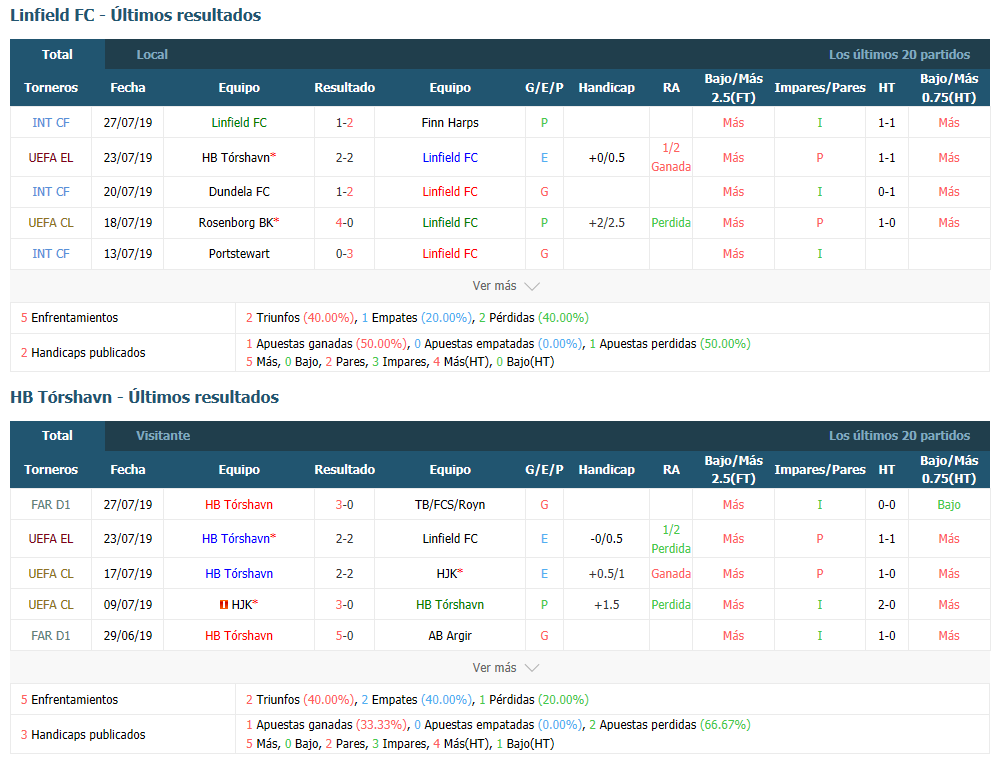Click the HJK team name in the 09/07/19 row
The image size is (997, 758).
point(242,605)
